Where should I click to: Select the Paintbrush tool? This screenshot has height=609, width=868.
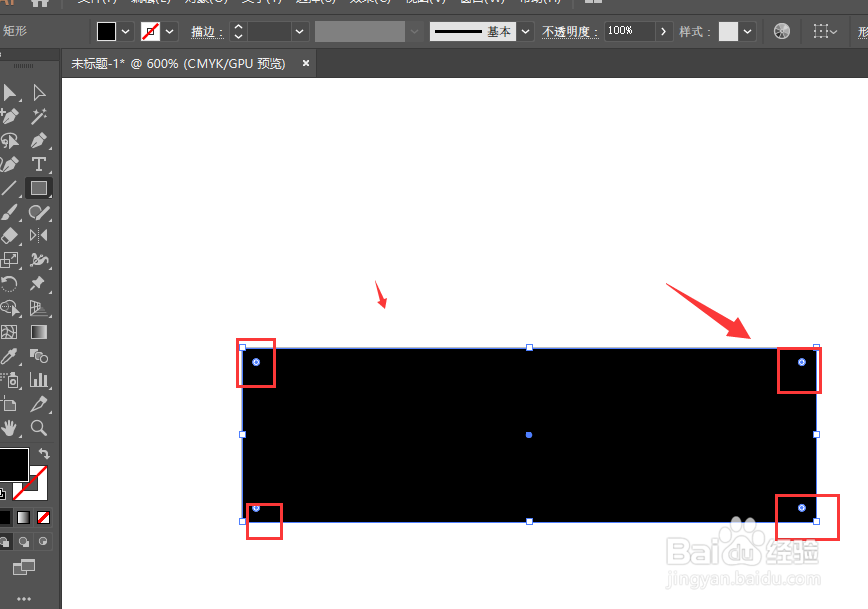tap(9, 213)
